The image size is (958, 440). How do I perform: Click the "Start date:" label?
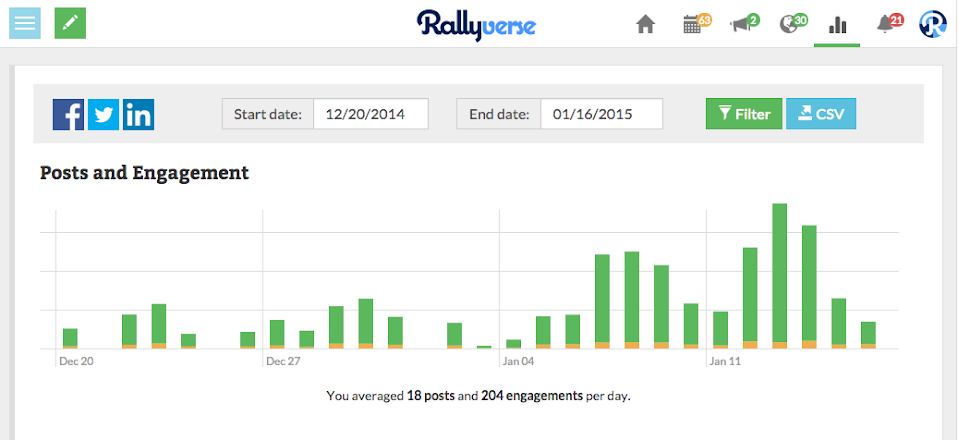pyautogui.click(x=268, y=114)
